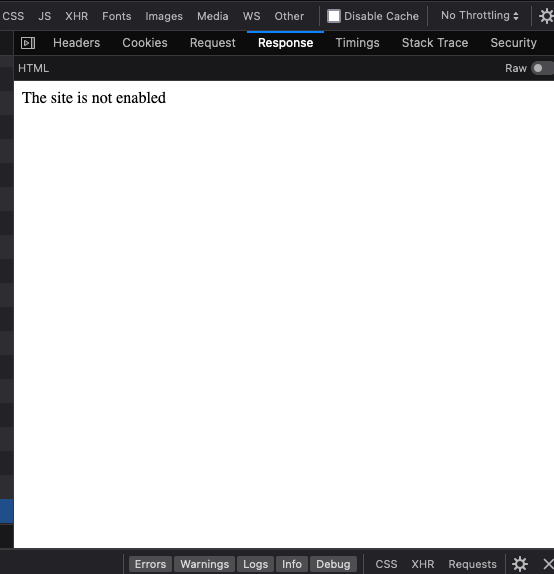Click the HTML section label
Image resolution: width=554 pixels, height=574 pixels.
pos(33,68)
